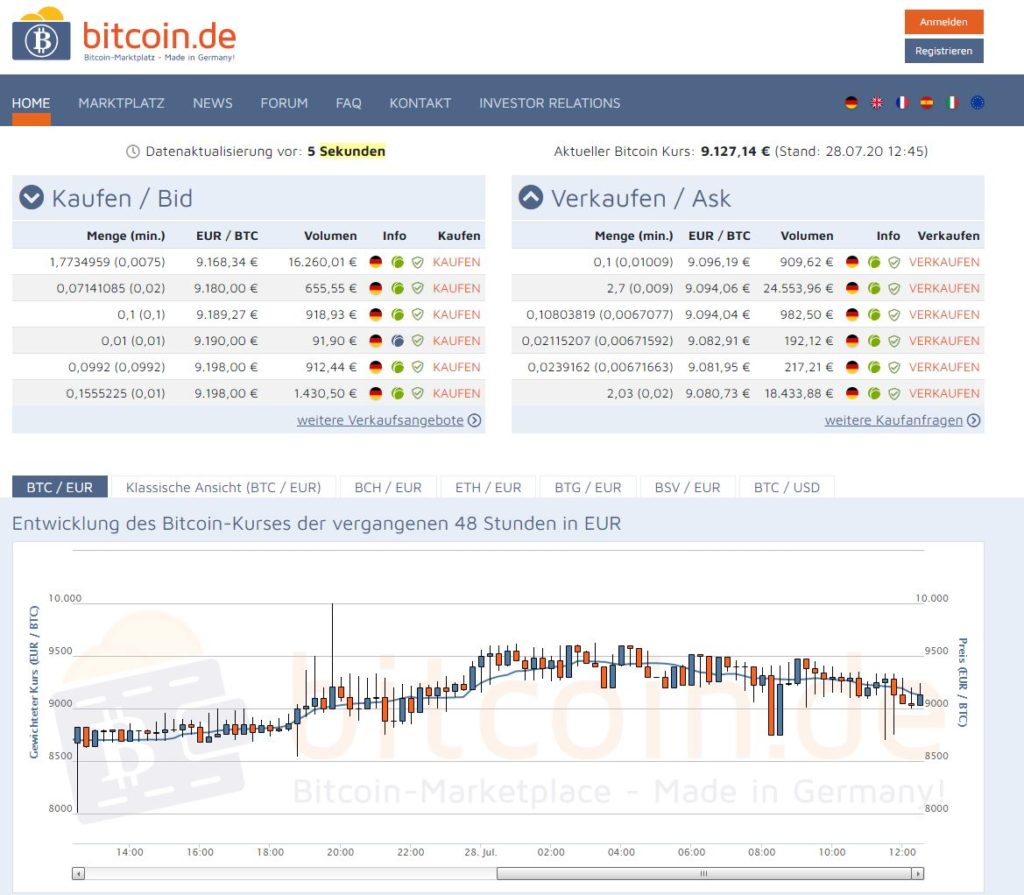Click green trust icon in 9.189,27 € row

397,314
